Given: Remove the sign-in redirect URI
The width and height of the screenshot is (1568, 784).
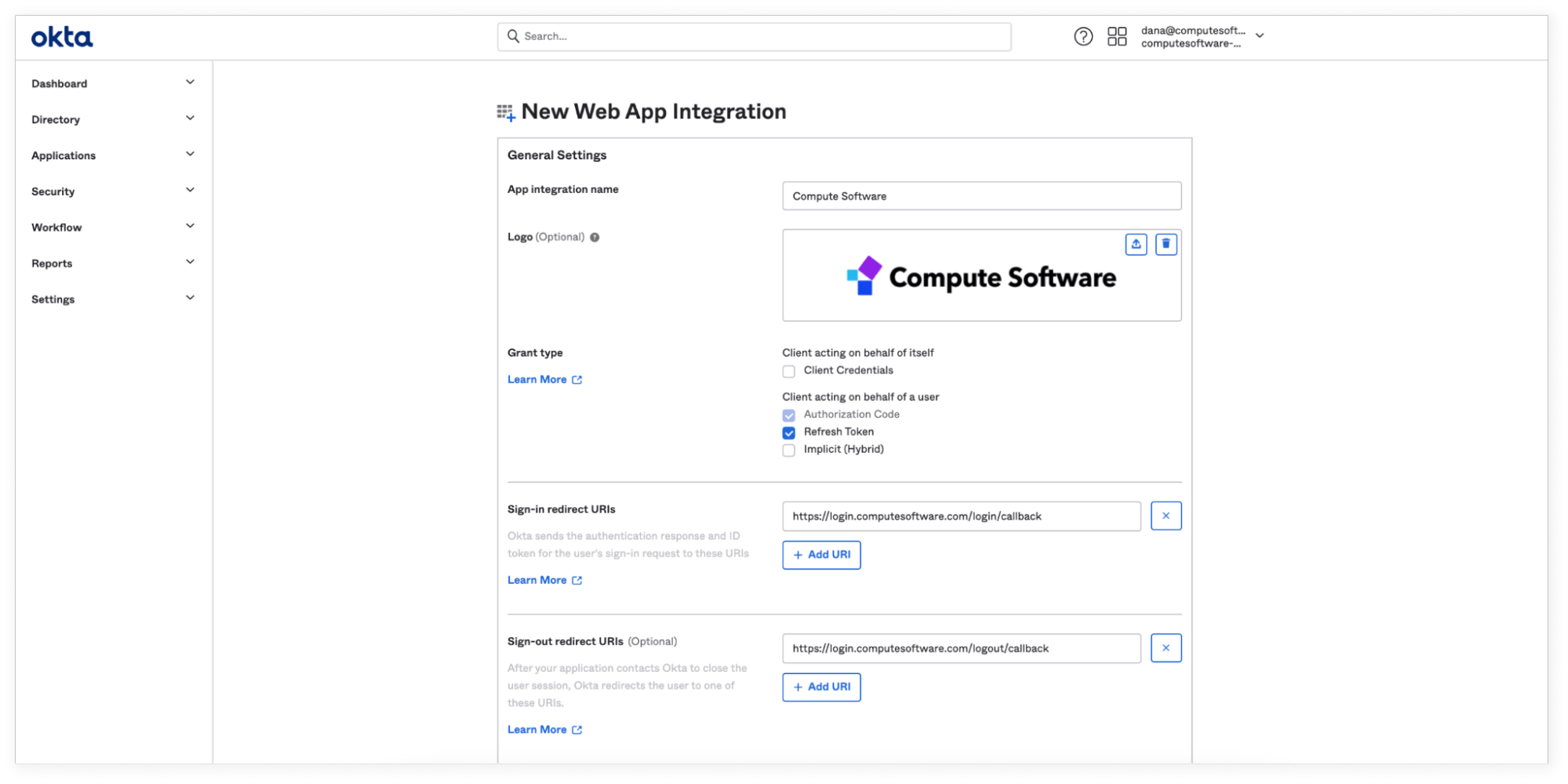Looking at the screenshot, I should tap(1166, 516).
